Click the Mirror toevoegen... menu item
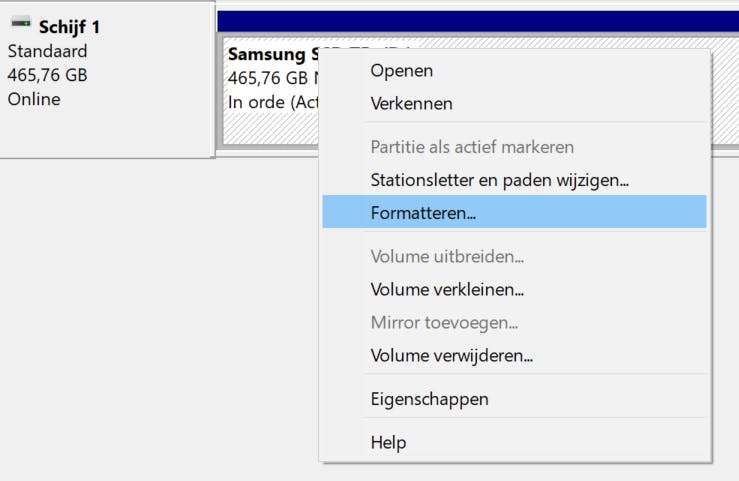 click(444, 323)
